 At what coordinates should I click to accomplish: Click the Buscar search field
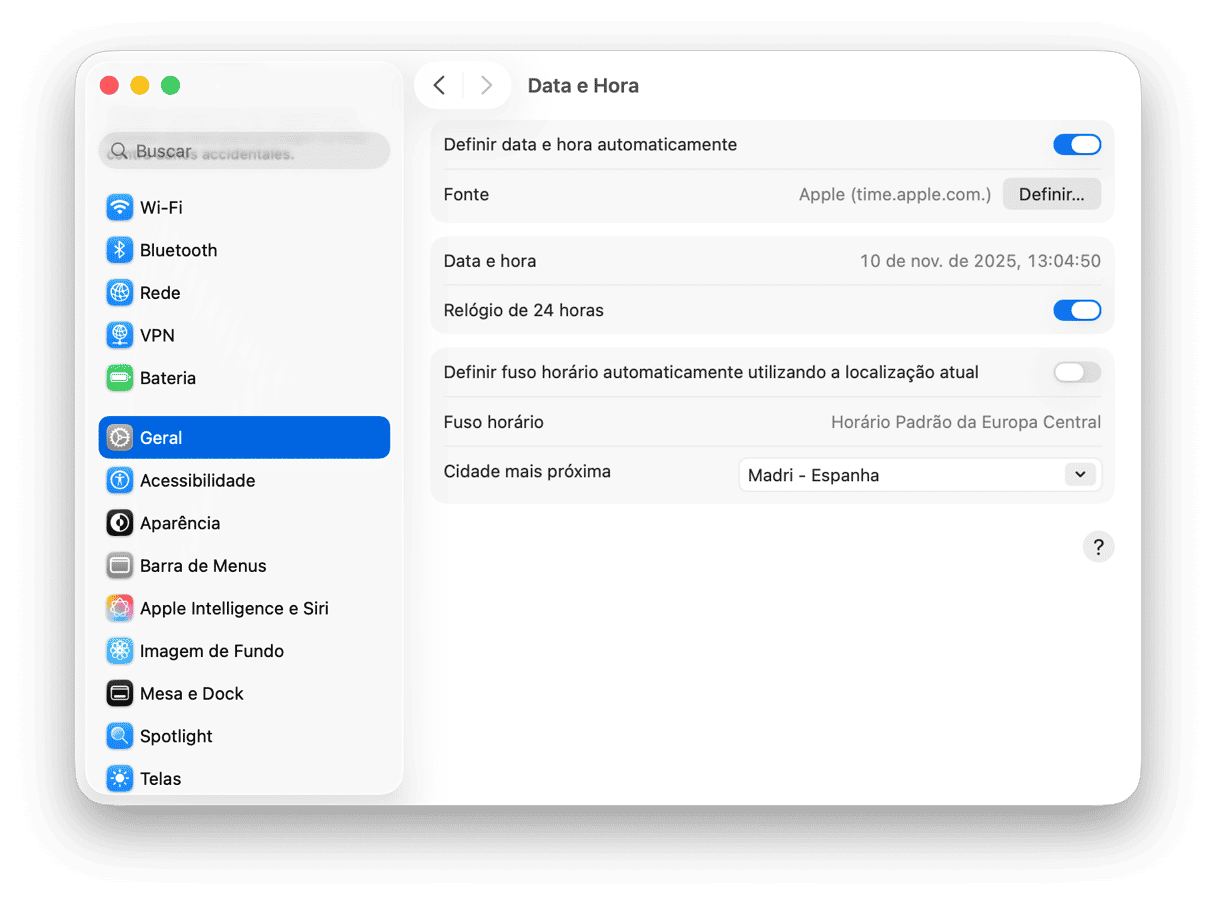244,151
